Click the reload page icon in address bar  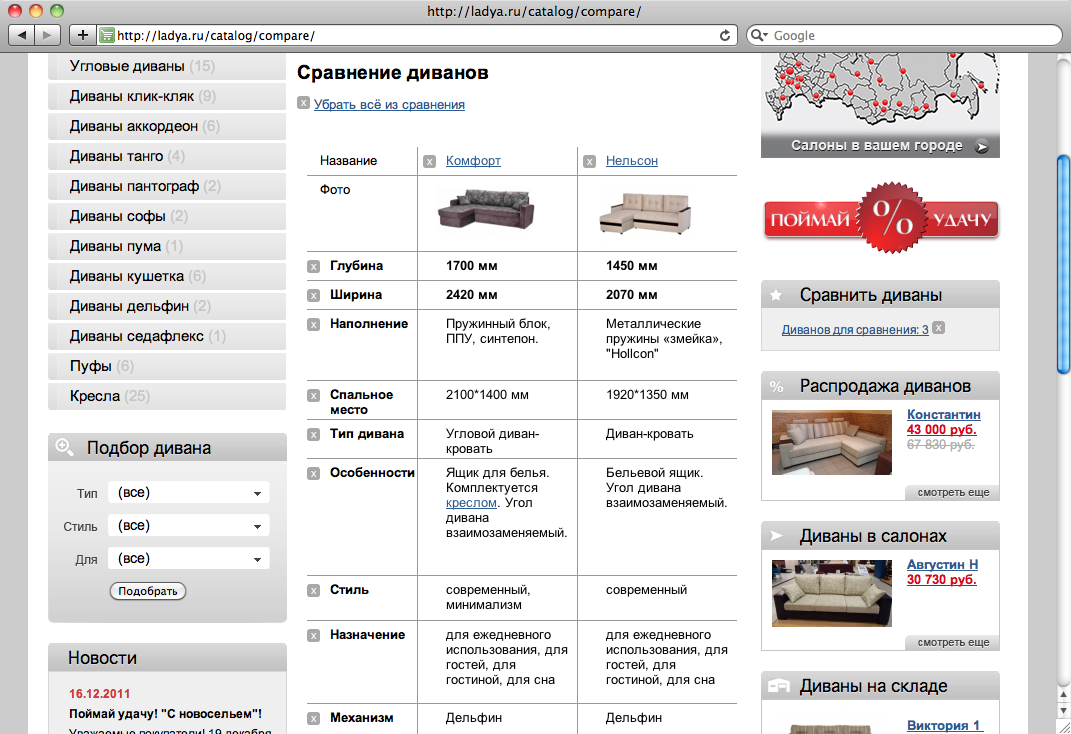click(725, 36)
